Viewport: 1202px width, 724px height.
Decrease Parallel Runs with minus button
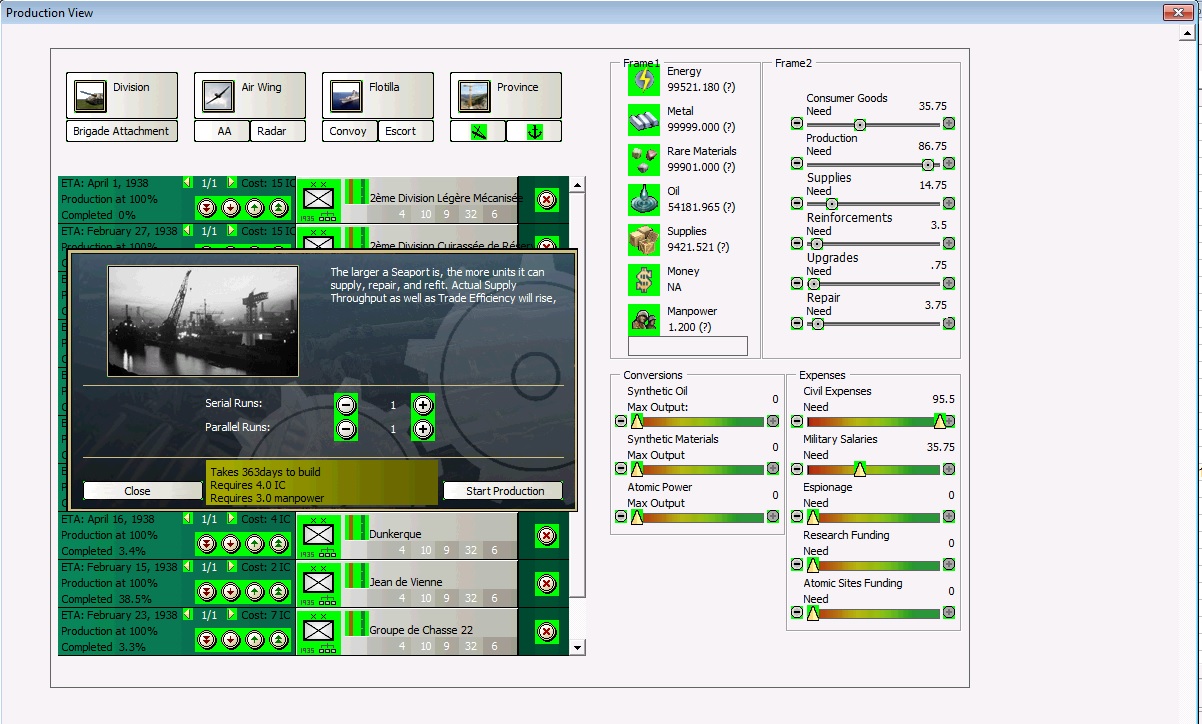click(x=346, y=429)
